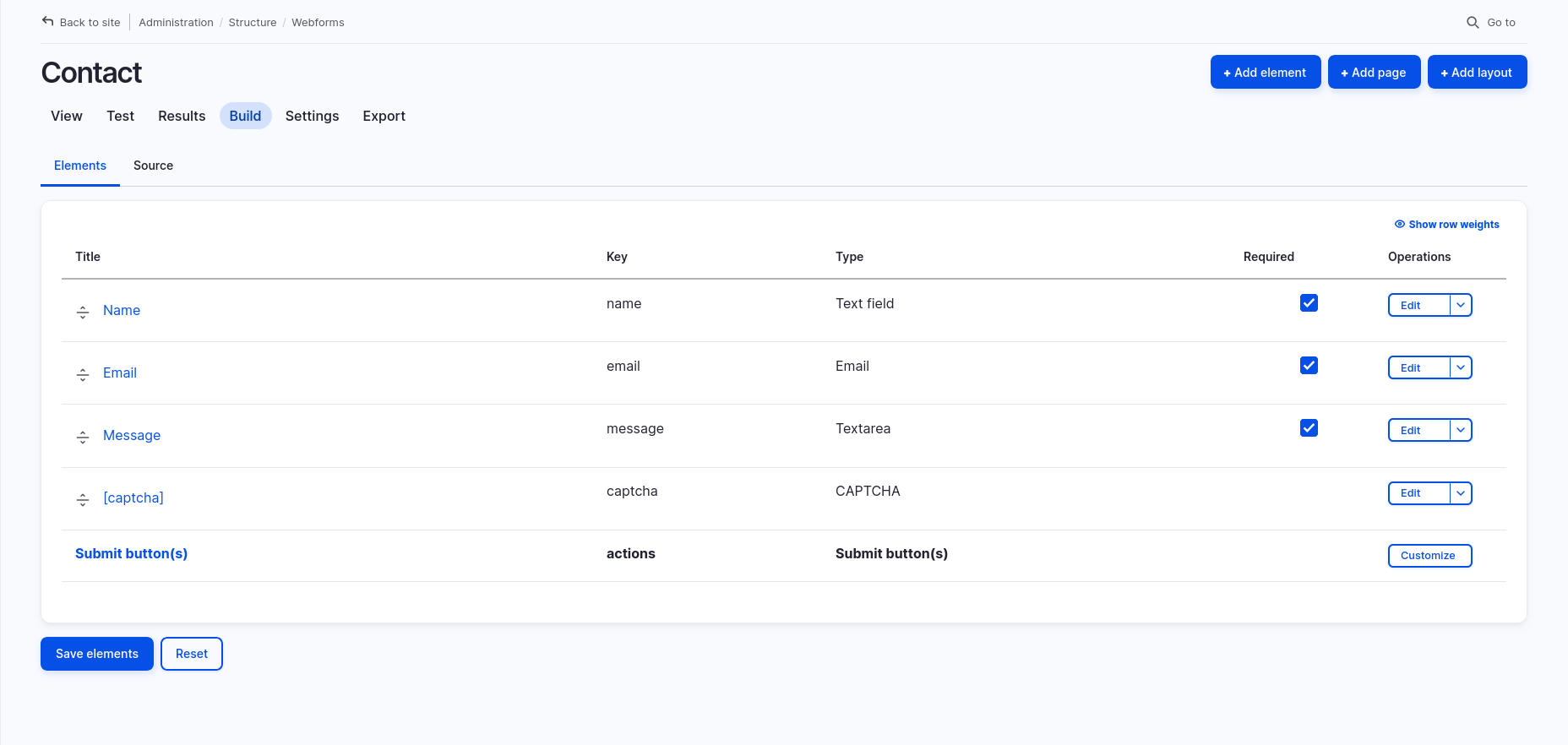Click Edit for Email element
This screenshot has width=1568, height=745.
tap(1419, 367)
